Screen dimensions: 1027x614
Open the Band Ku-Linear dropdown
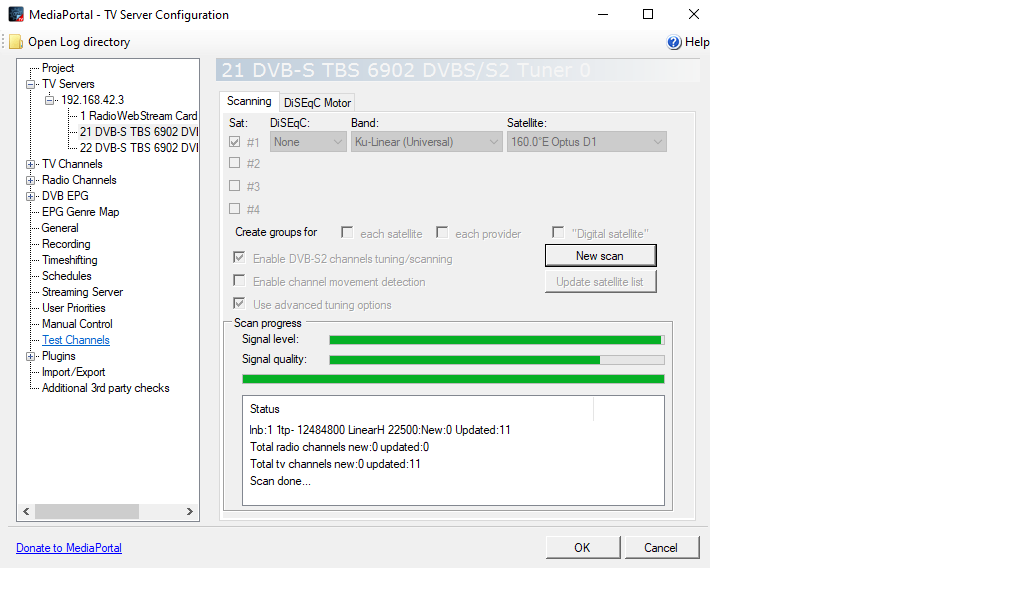426,142
